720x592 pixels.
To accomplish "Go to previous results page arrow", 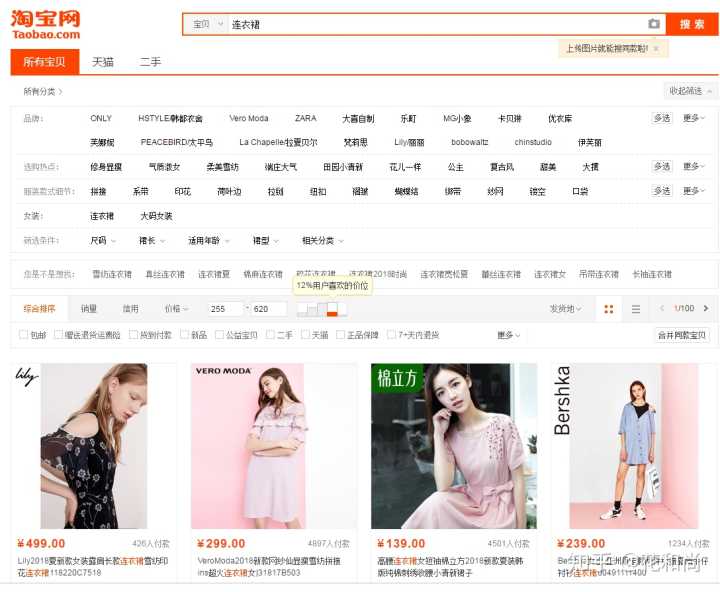I will click(x=662, y=309).
